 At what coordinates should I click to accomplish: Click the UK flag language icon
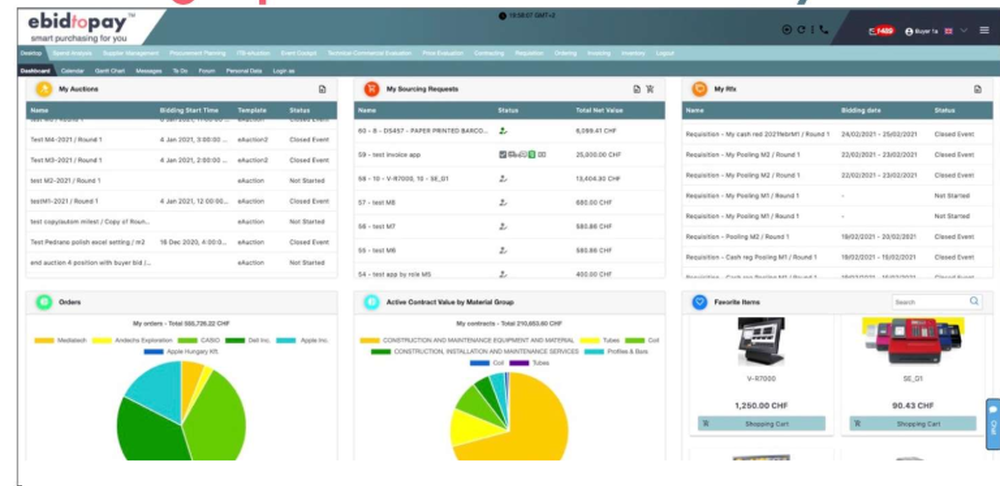(948, 31)
